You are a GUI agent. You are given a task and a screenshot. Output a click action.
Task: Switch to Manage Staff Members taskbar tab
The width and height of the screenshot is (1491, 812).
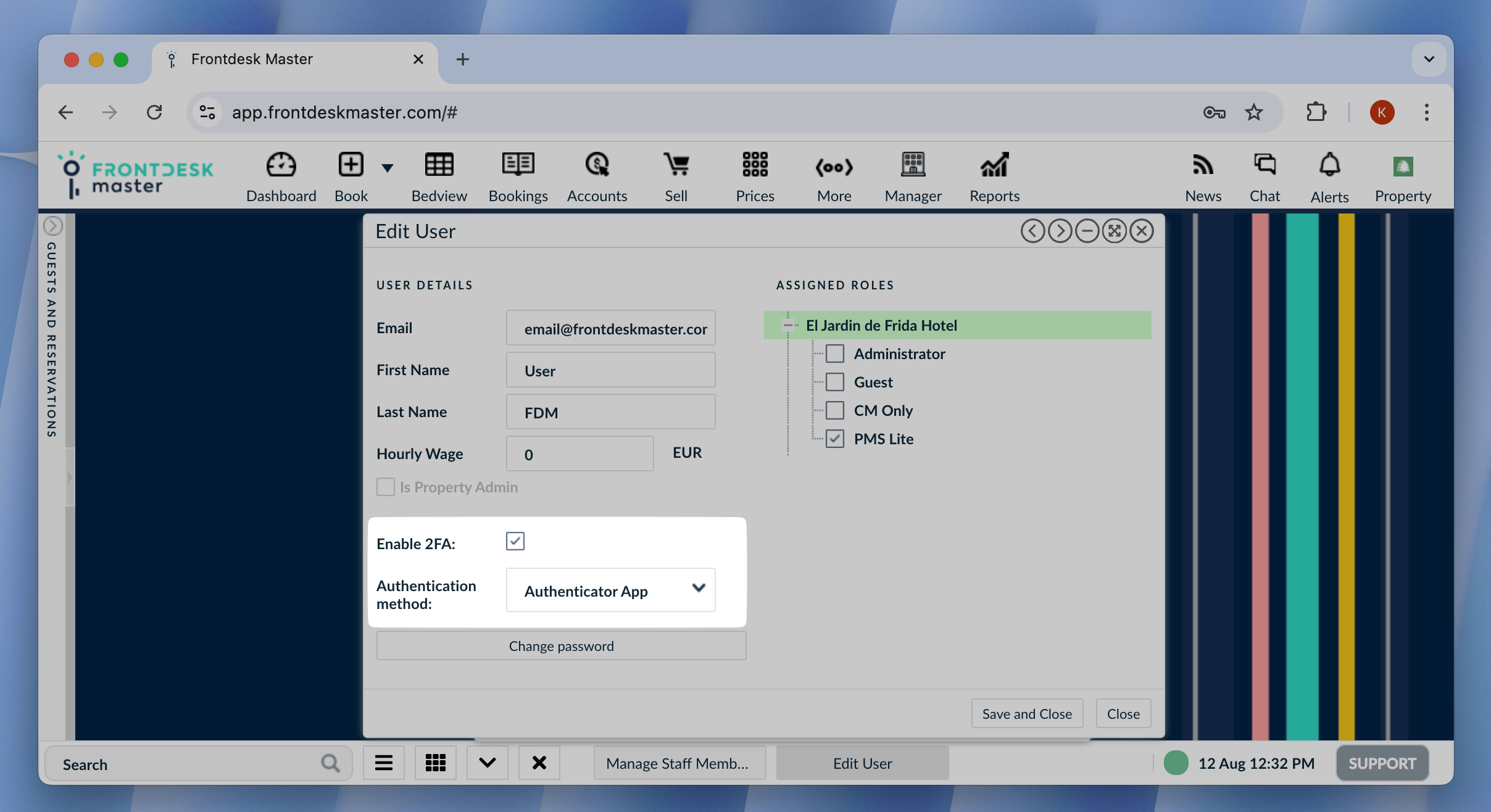pos(679,763)
